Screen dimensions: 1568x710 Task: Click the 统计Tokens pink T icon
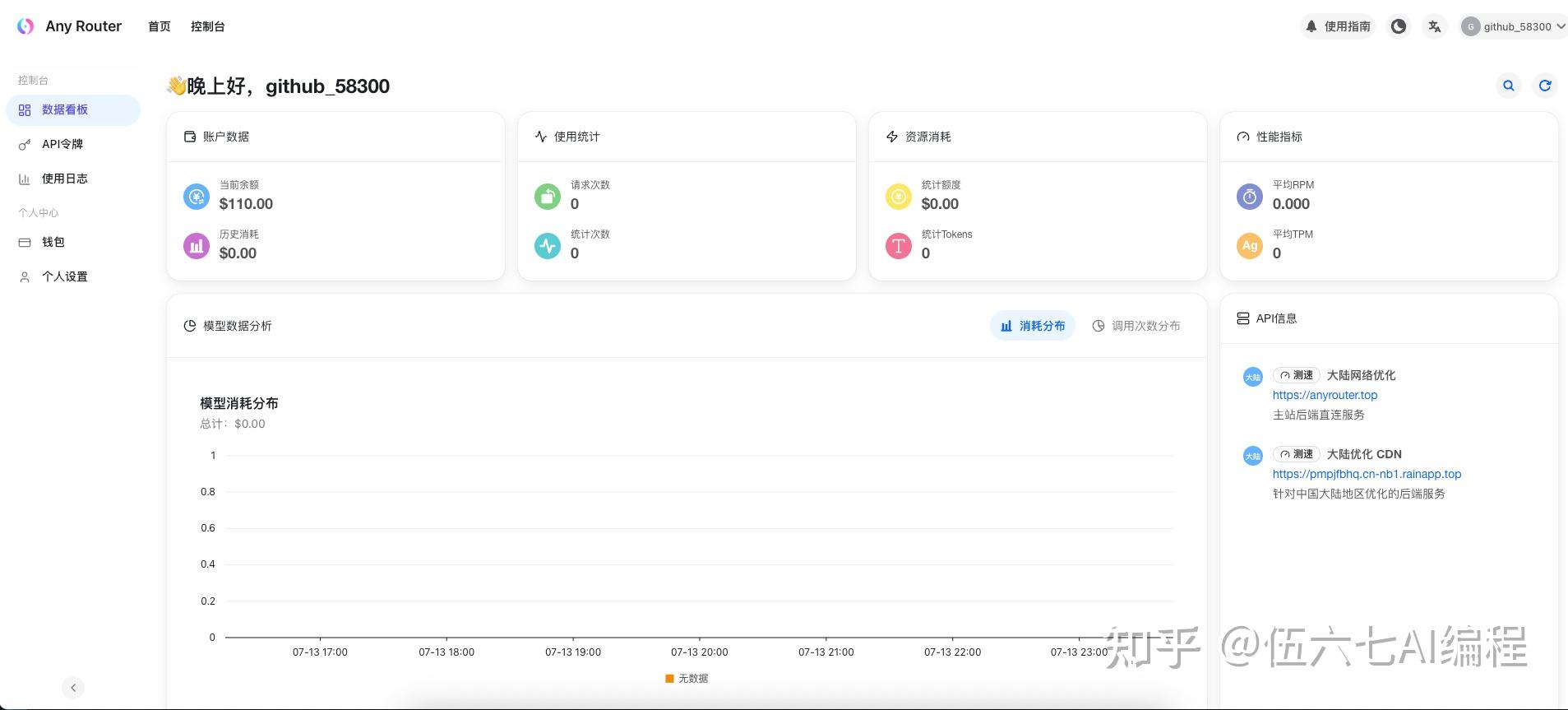[x=899, y=246]
